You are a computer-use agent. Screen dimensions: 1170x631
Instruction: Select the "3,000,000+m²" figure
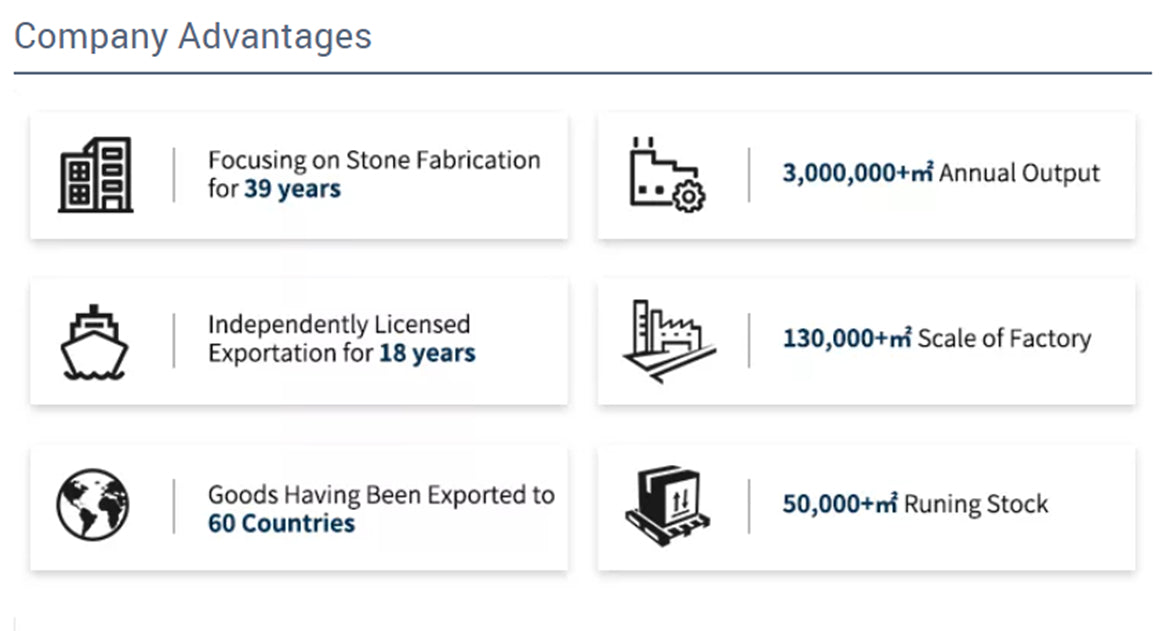click(857, 173)
